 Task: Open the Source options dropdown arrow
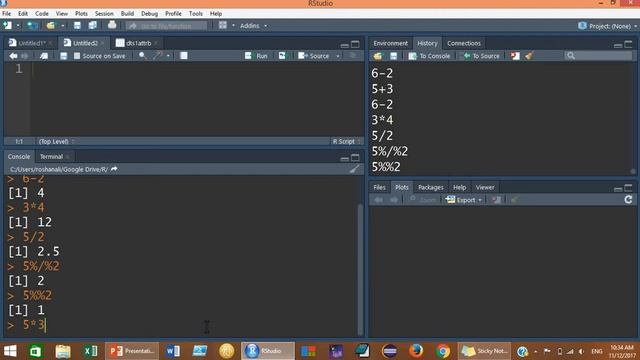(338, 56)
